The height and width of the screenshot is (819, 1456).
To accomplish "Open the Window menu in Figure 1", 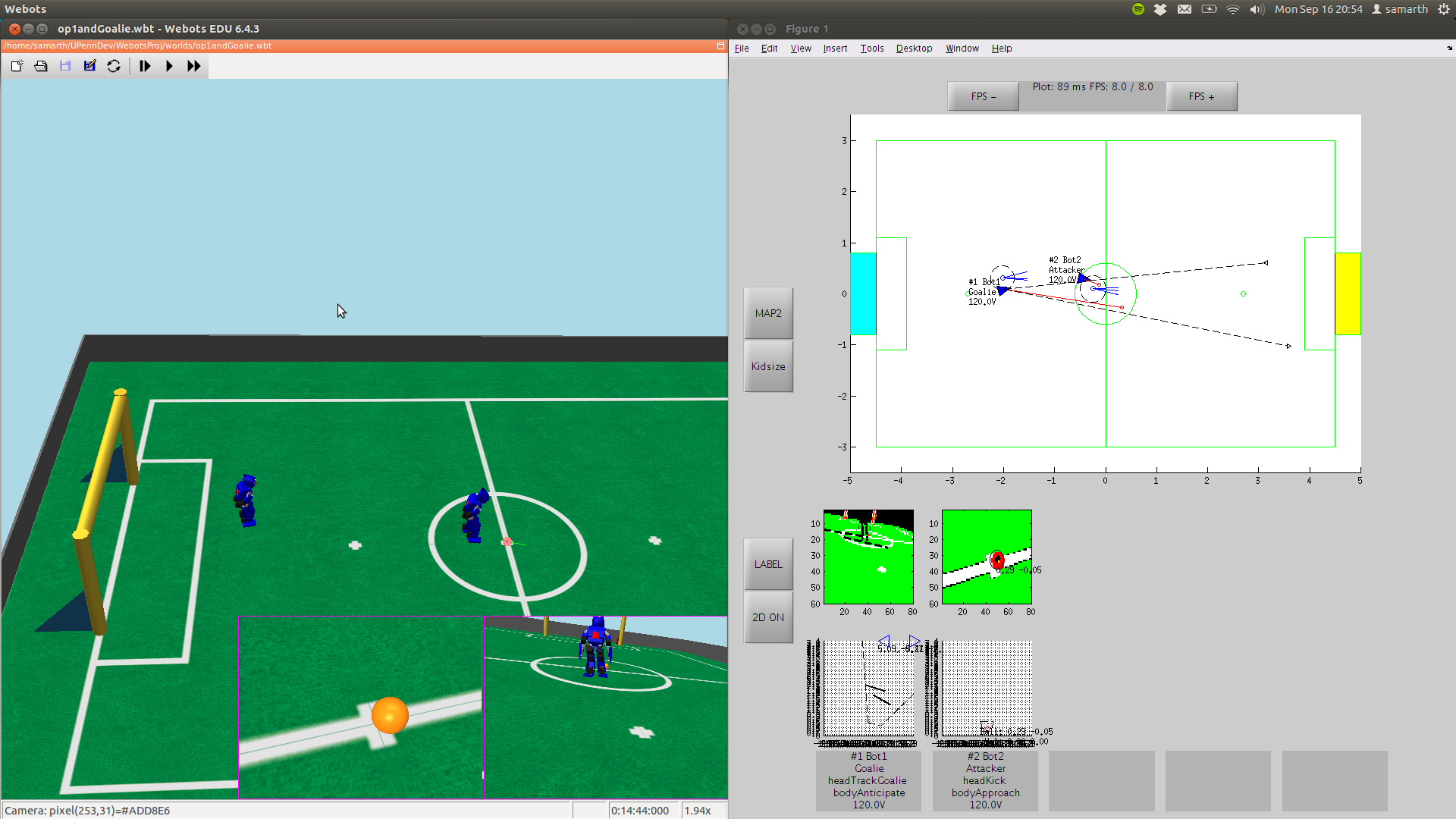I will (962, 48).
